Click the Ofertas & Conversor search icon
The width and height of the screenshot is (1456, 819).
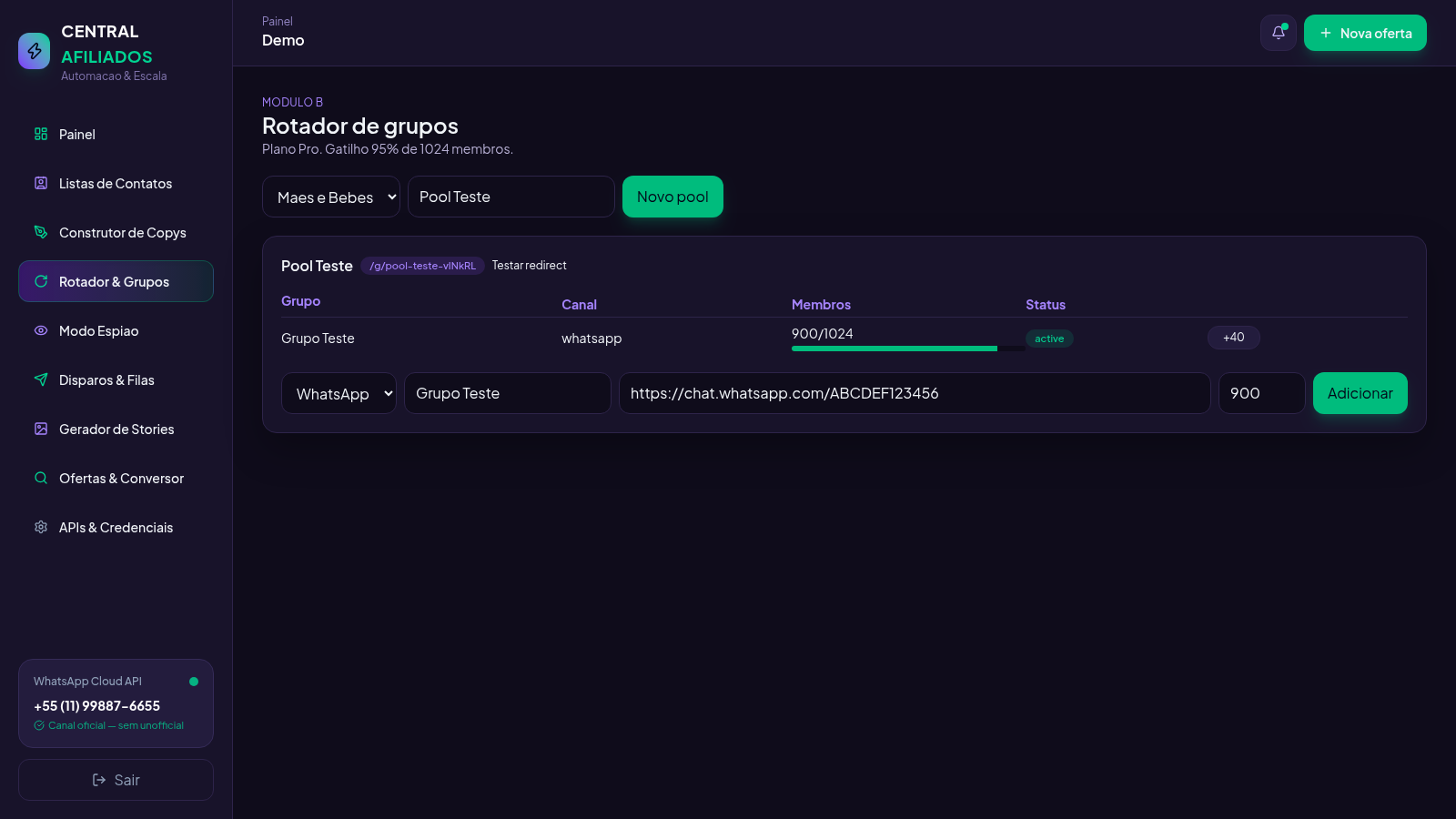tap(41, 478)
